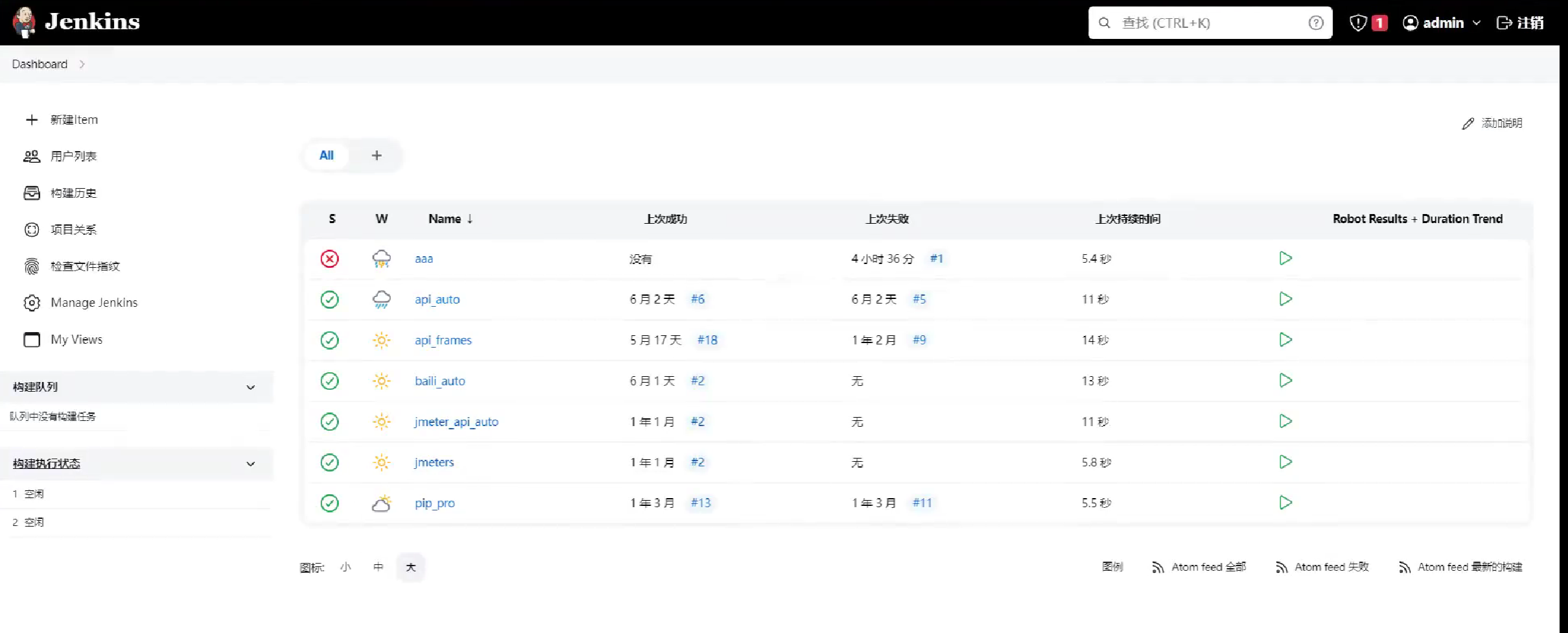Start a build for baili_auto job
Image resolution: width=1568 pixels, height=633 pixels.
pos(1285,380)
